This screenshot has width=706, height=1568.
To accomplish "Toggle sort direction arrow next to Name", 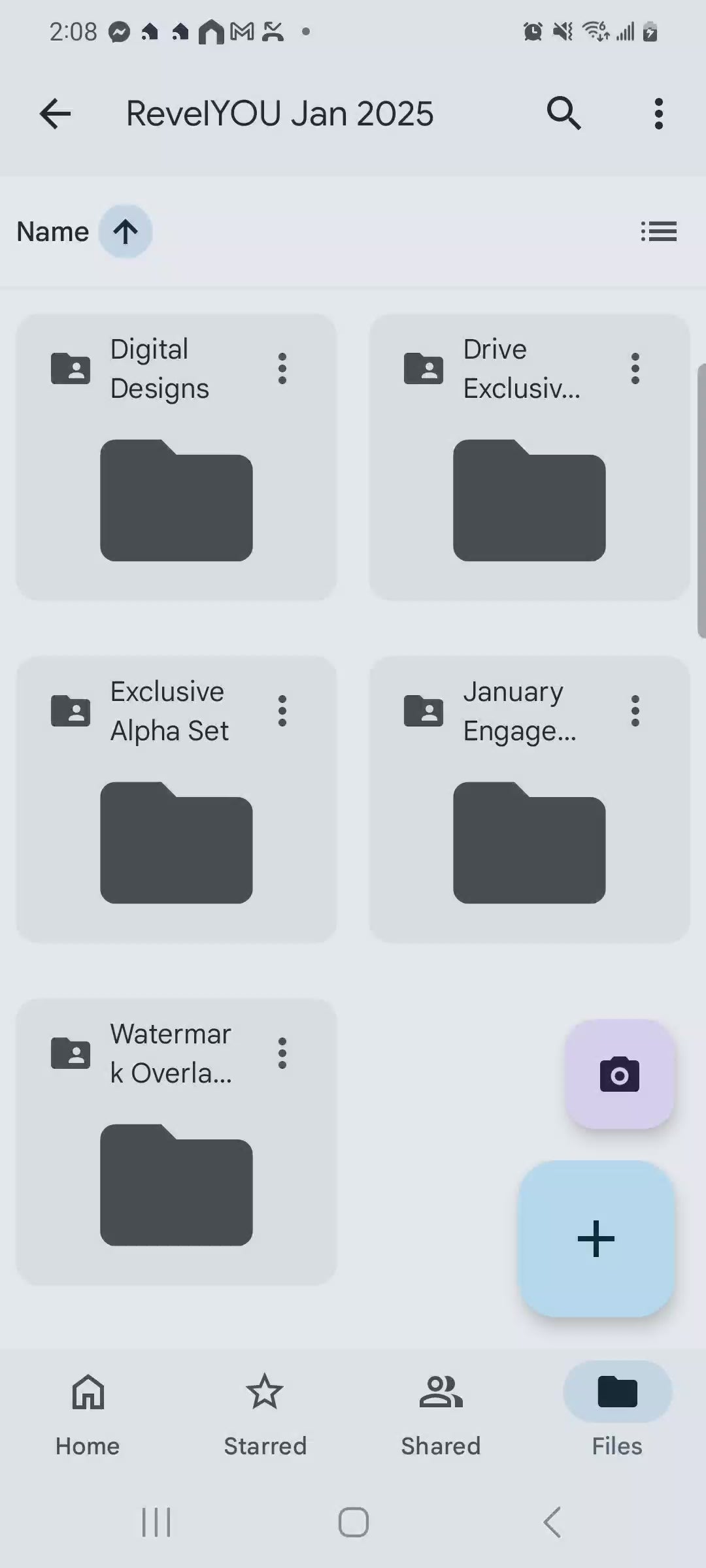I will click(x=126, y=231).
